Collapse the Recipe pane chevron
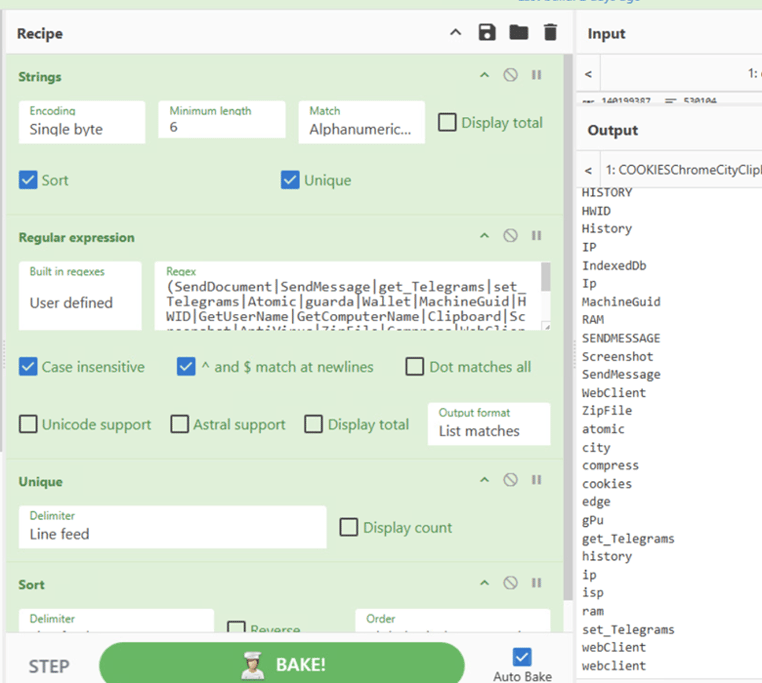Viewport: 762px width, 683px height. click(x=455, y=33)
